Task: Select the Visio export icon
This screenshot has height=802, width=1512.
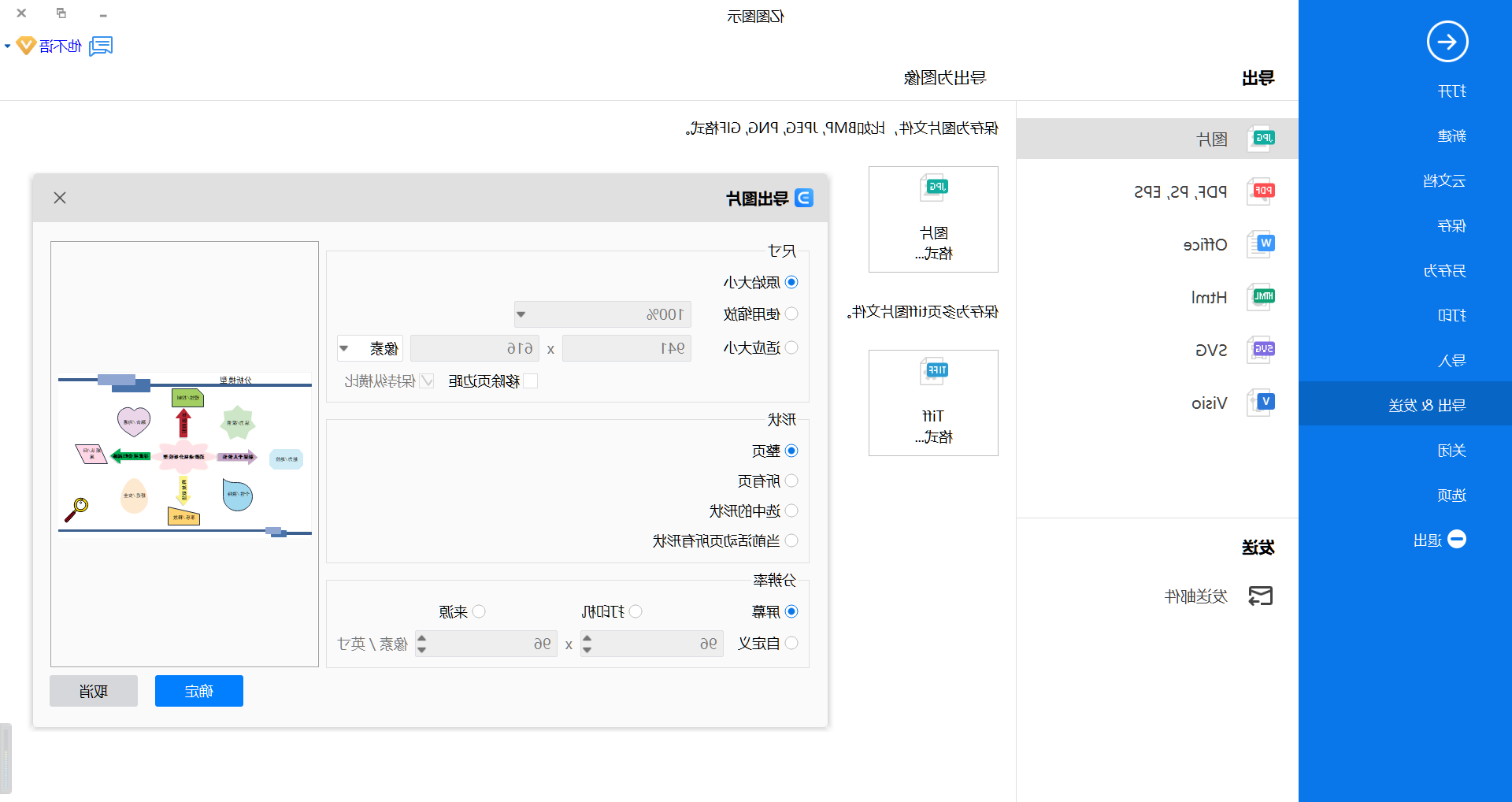Action: (x=1262, y=403)
